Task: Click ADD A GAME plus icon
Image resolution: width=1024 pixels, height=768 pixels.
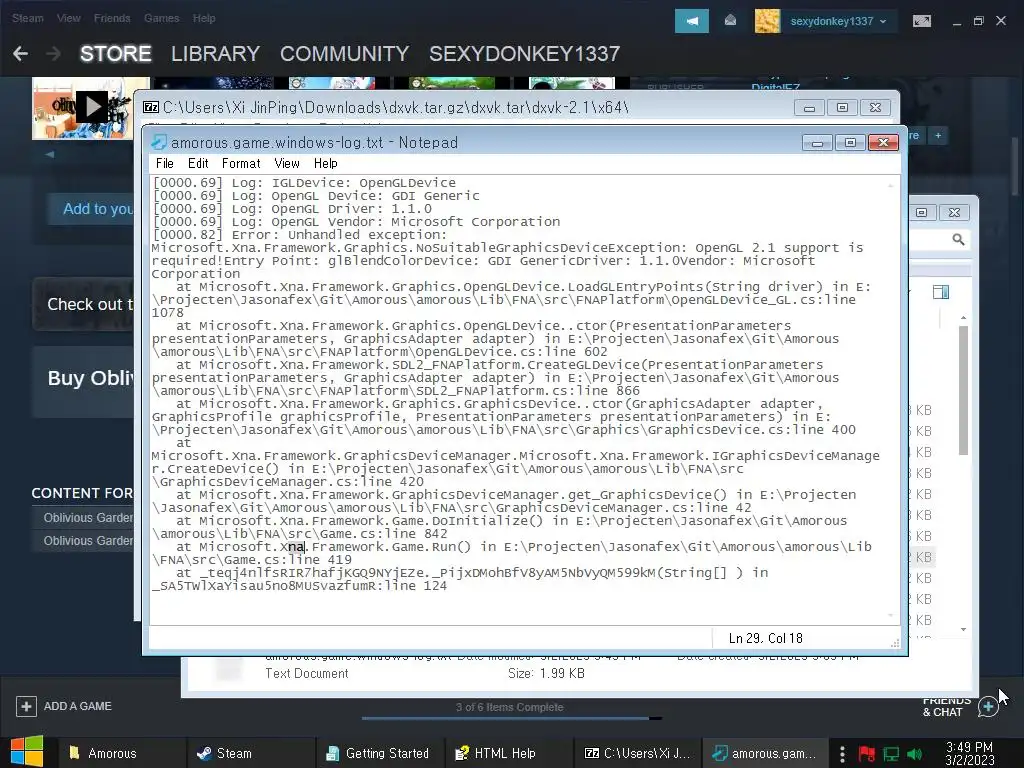Action: 26,706
